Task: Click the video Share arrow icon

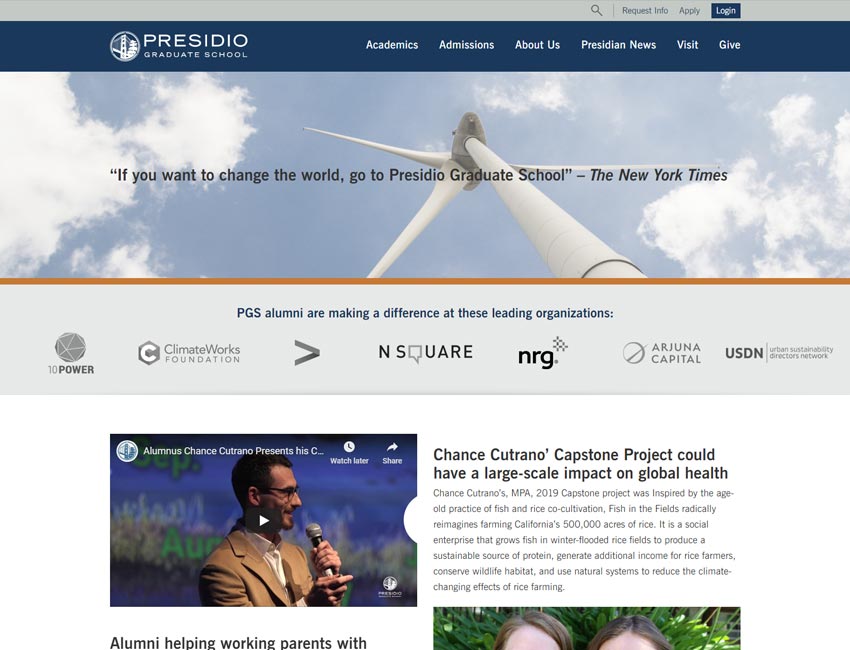Action: [x=392, y=447]
